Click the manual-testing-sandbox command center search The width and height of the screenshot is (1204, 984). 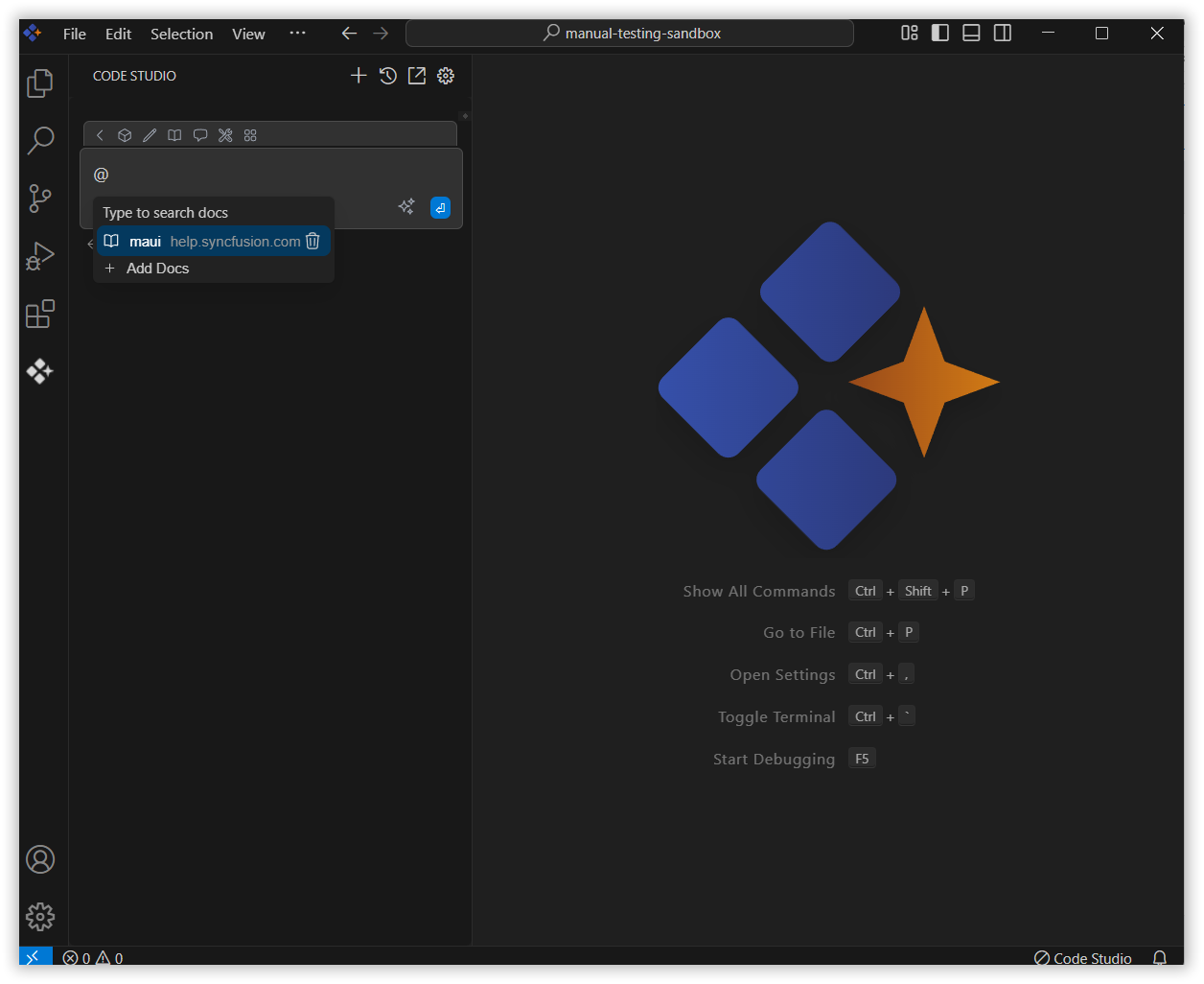click(x=630, y=34)
